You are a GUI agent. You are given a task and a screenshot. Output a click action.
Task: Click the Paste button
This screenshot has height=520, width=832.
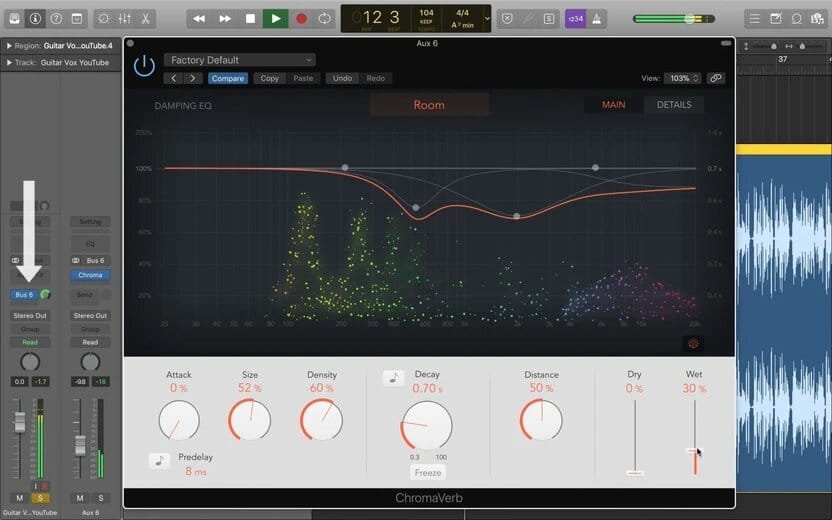[303, 78]
